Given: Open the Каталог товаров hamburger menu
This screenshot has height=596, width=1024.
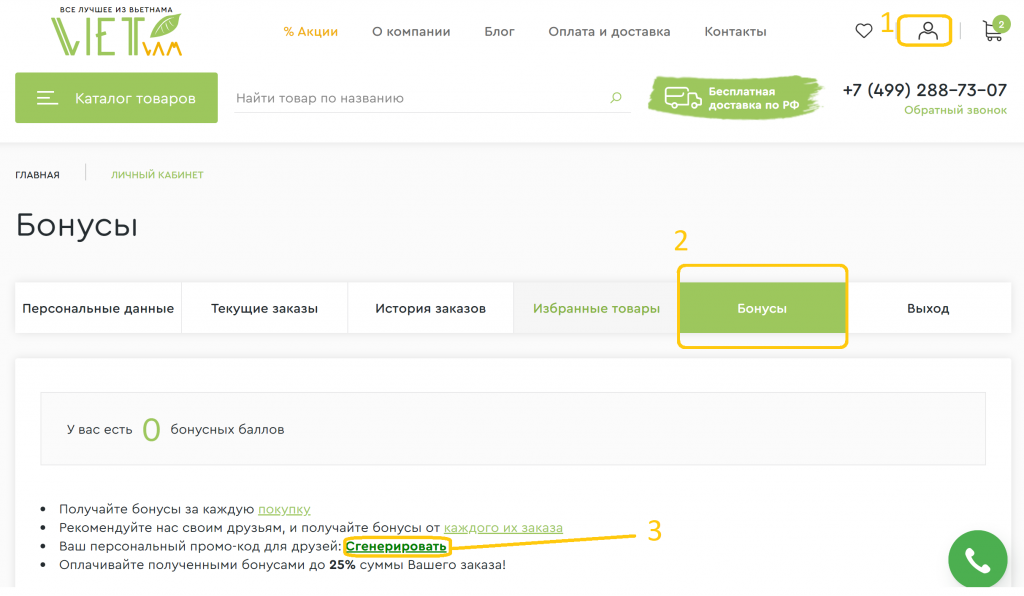Looking at the screenshot, I should pos(116,98).
